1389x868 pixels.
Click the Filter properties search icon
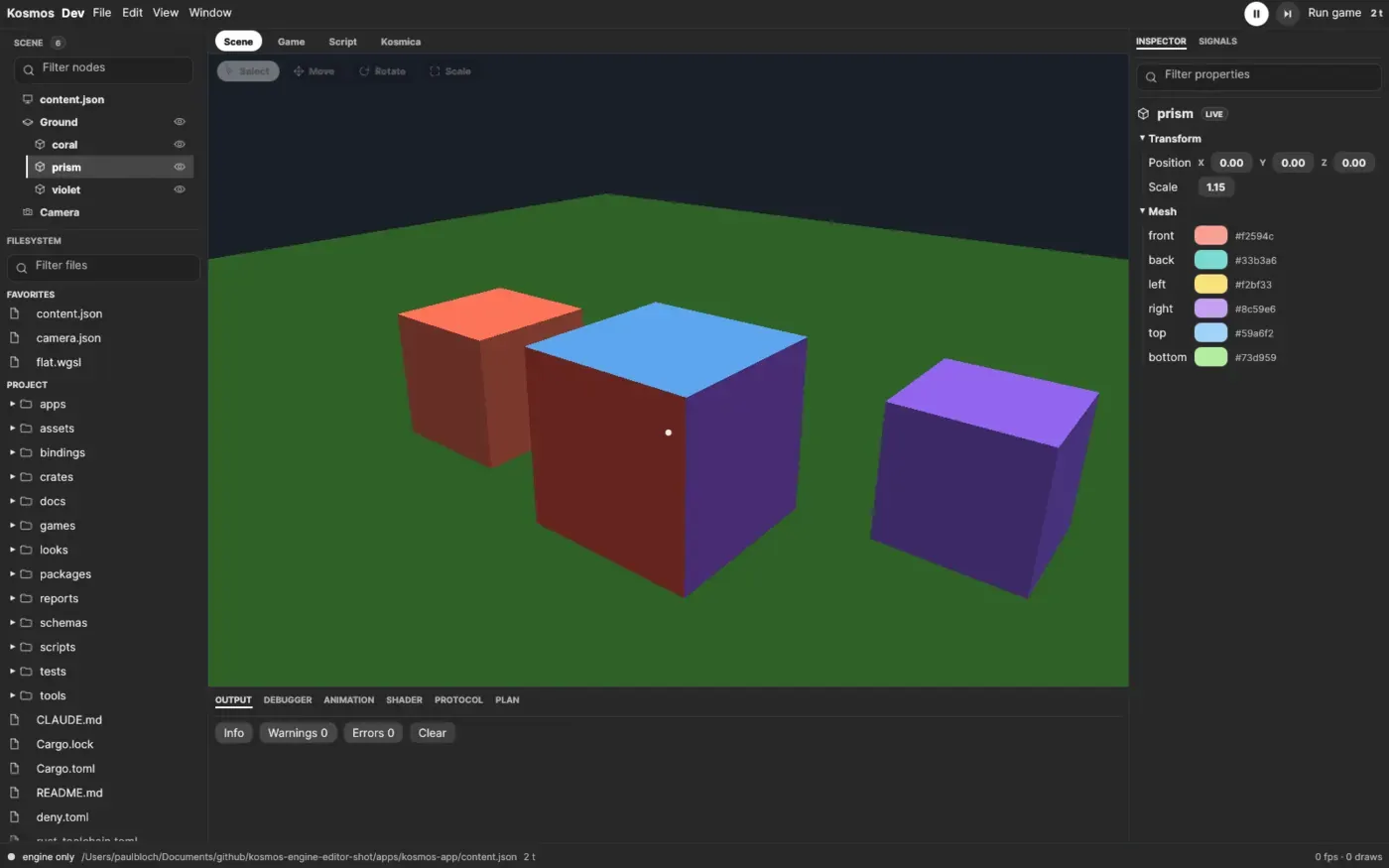pos(1151,76)
